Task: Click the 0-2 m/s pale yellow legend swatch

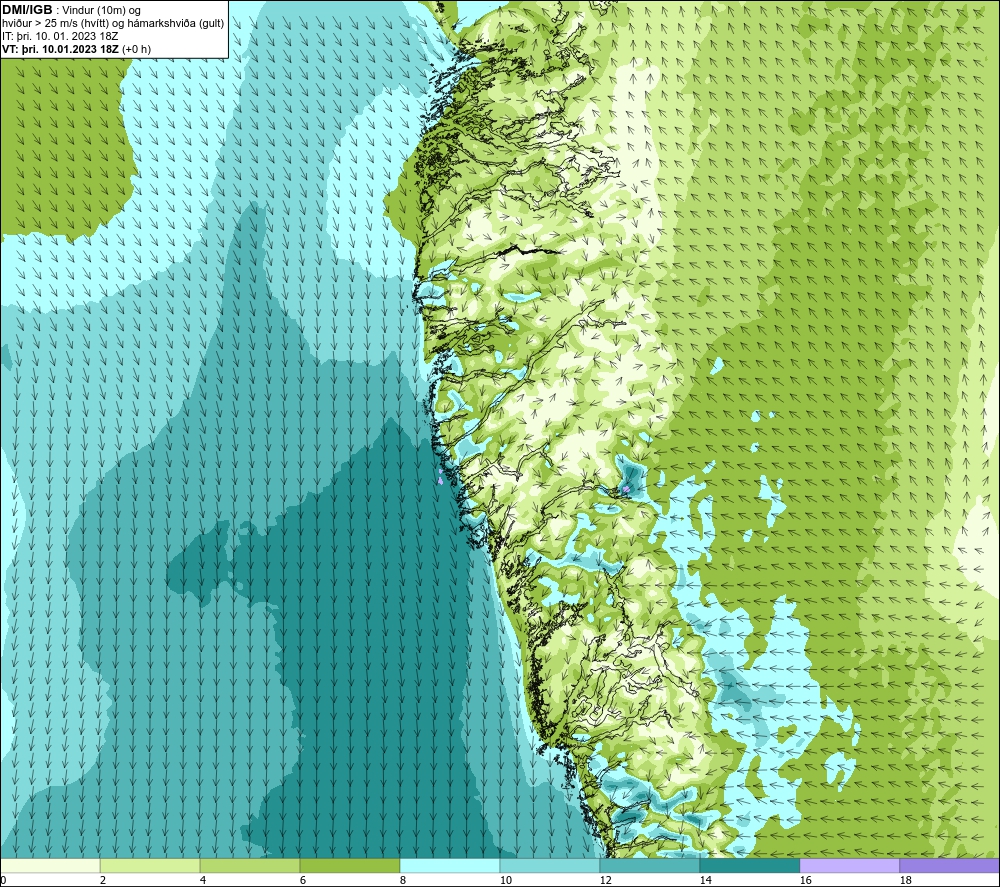Action: (x=50, y=865)
